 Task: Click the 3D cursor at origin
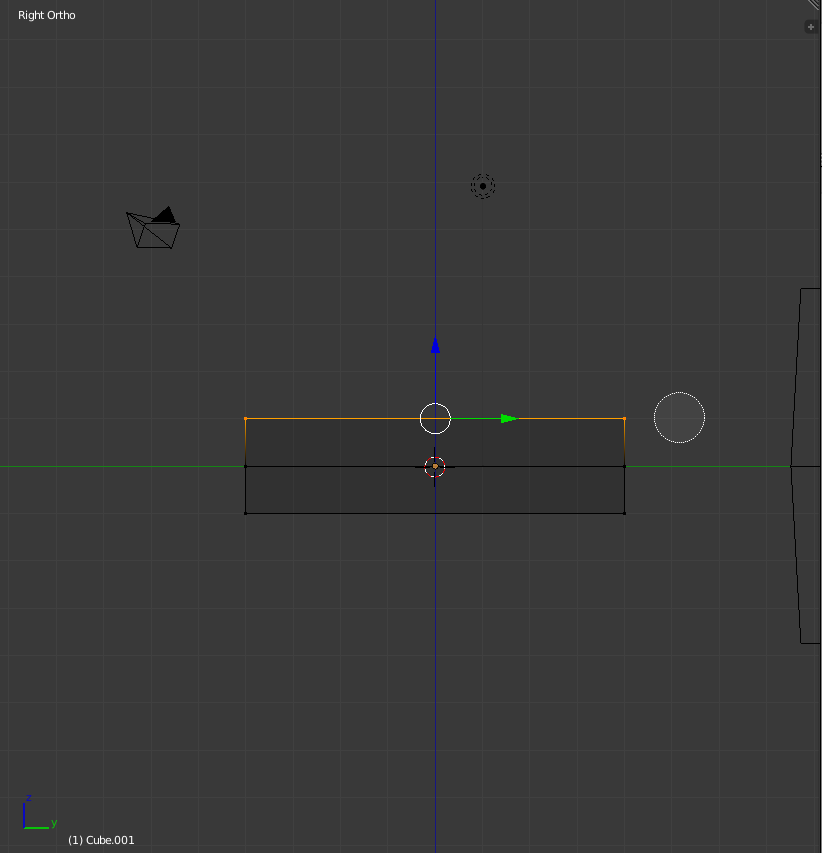[x=435, y=467]
